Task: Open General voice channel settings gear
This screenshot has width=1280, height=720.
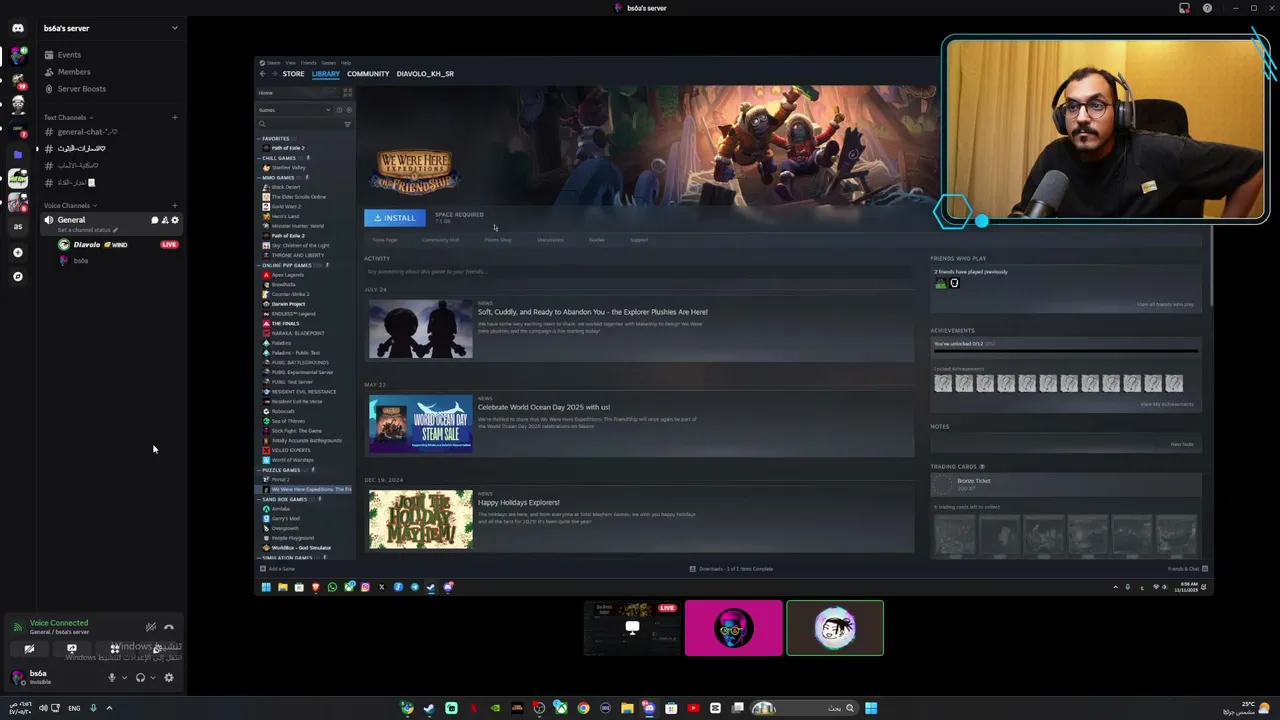Action: pyautogui.click(x=175, y=220)
